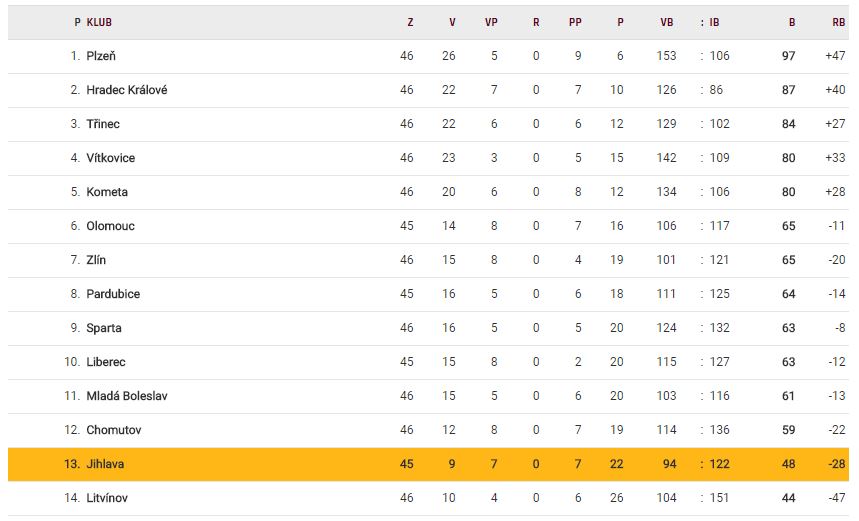
Task: Click the Kometa club name
Action: (107, 192)
